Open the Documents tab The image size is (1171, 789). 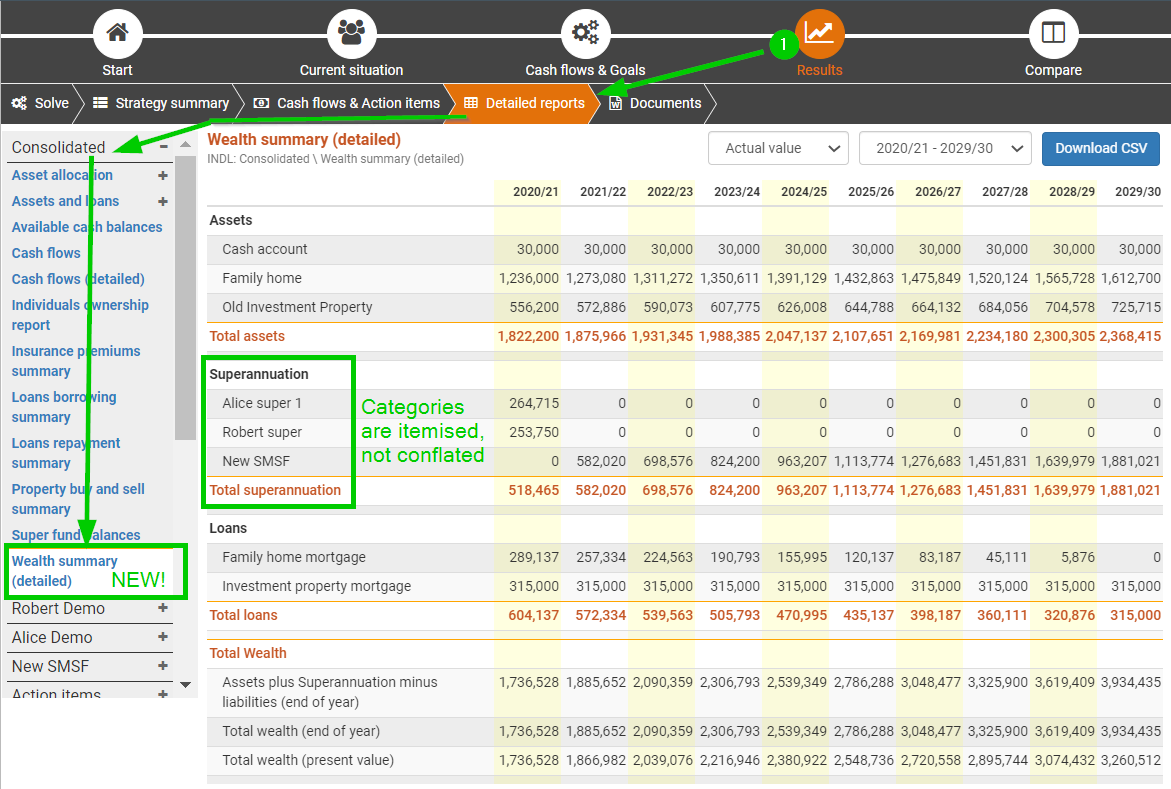tap(655, 103)
